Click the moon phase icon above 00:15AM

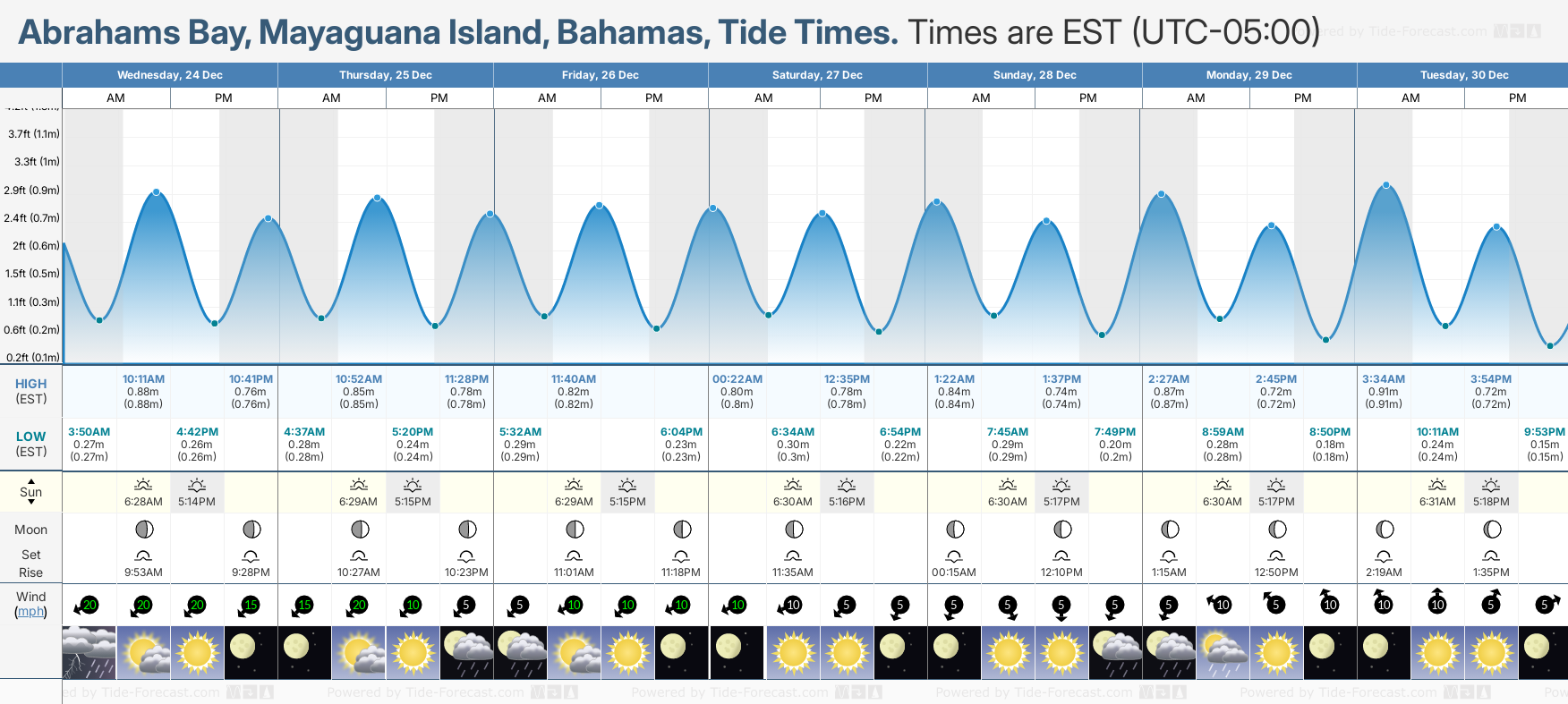coord(954,530)
